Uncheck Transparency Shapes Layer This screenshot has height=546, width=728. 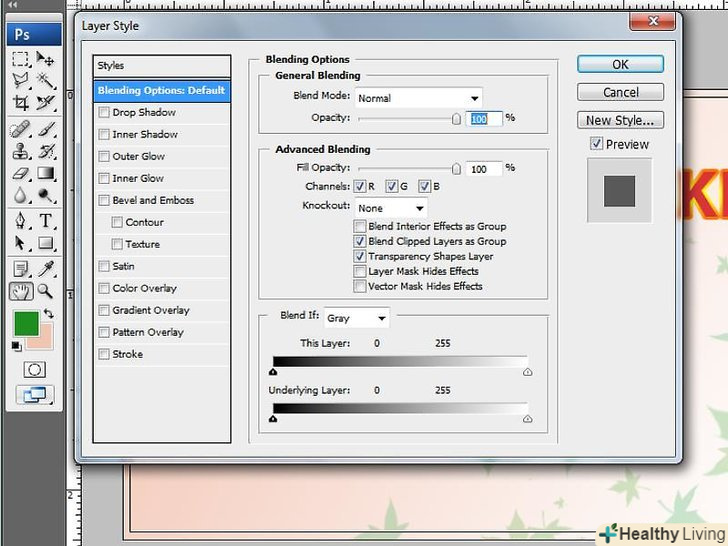pyautogui.click(x=360, y=256)
